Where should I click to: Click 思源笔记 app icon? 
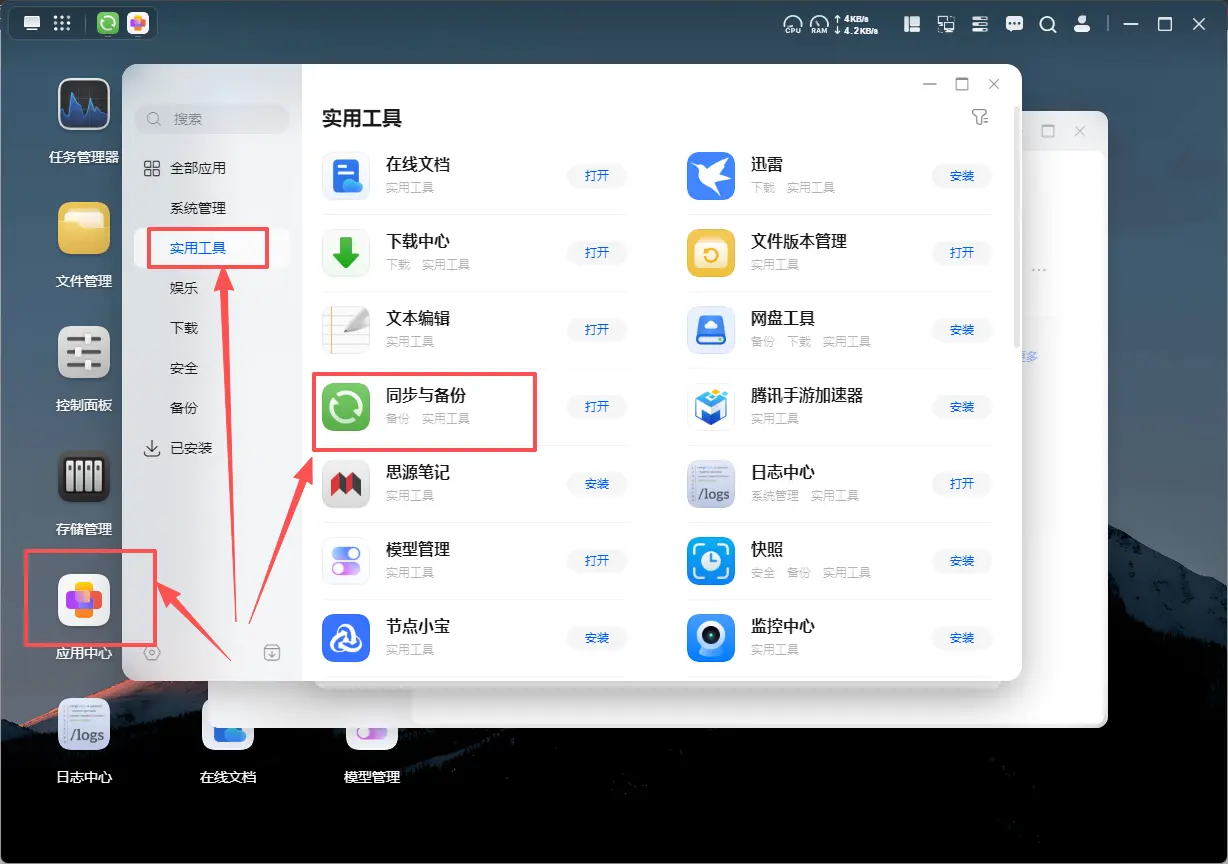(346, 484)
